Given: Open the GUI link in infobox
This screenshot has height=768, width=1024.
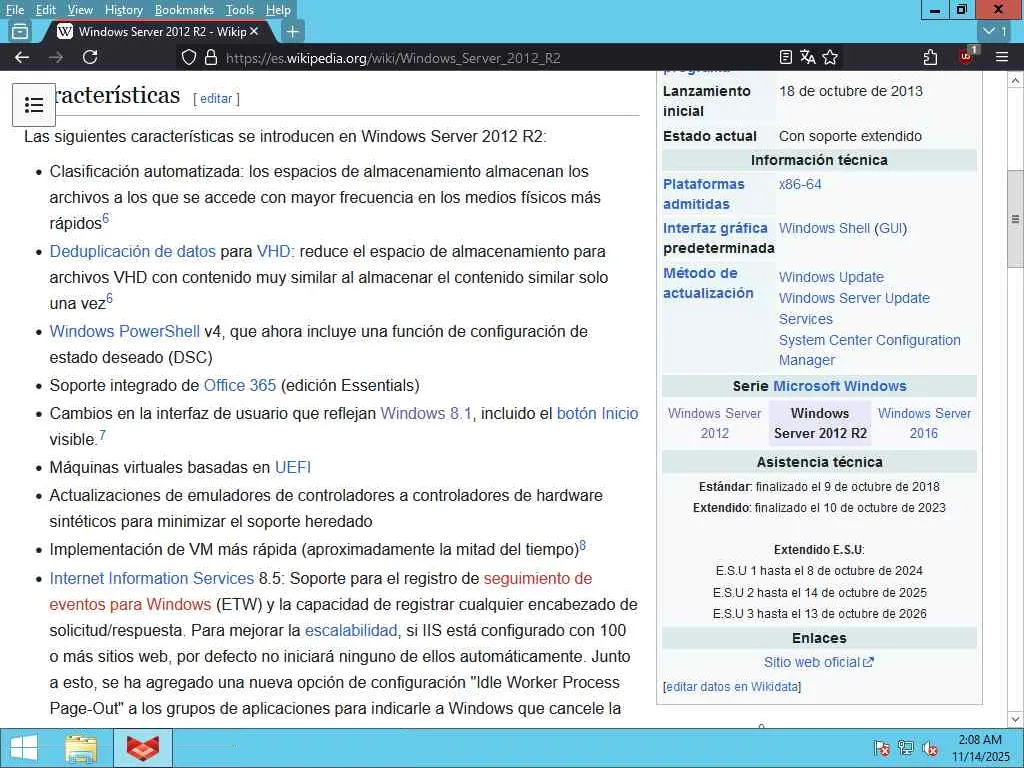Looking at the screenshot, I should click(x=891, y=229).
